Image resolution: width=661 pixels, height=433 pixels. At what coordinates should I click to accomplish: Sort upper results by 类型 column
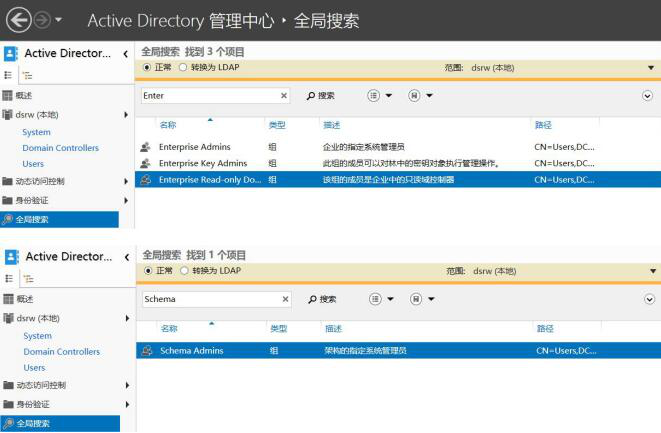point(277,125)
